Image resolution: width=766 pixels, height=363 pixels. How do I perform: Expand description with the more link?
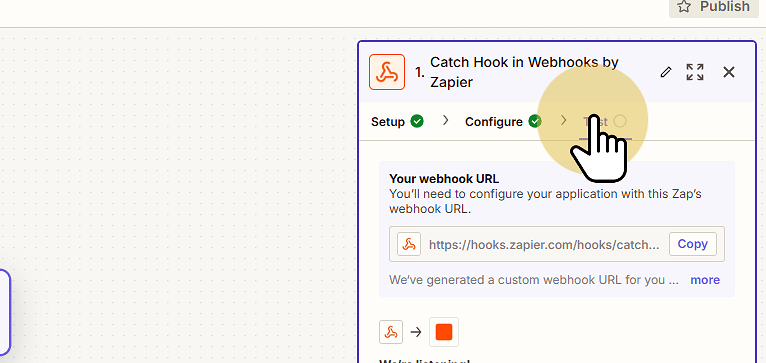[x=705, y=280]
